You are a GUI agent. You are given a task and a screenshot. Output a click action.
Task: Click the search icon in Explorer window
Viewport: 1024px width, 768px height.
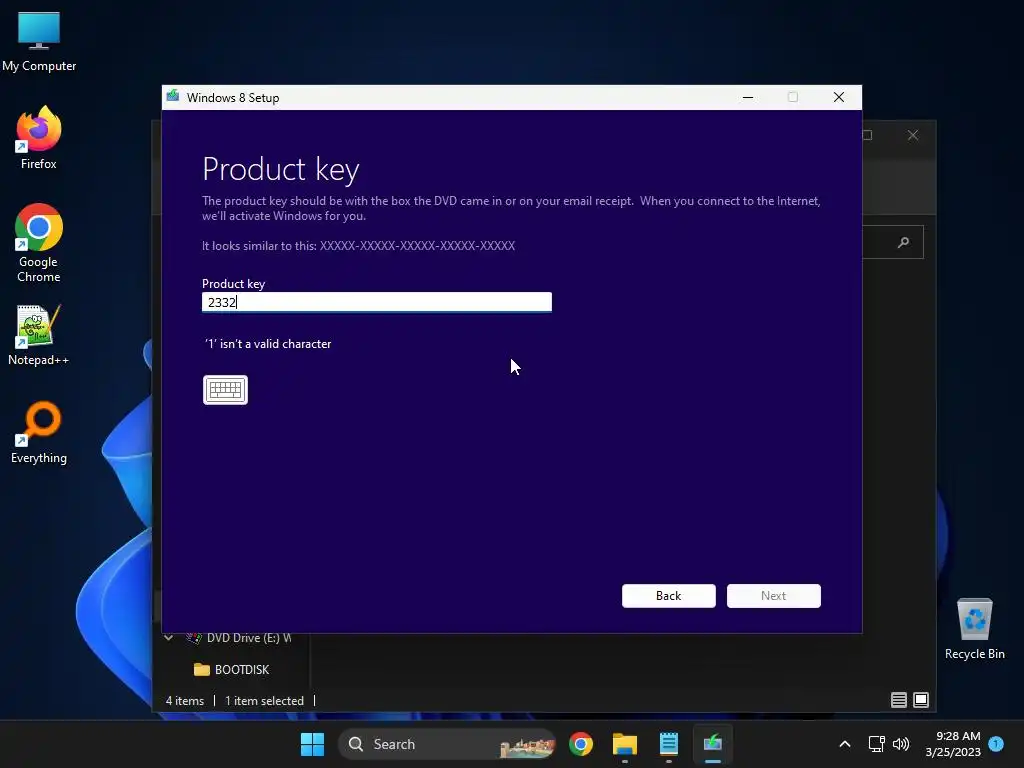(904, 242)
